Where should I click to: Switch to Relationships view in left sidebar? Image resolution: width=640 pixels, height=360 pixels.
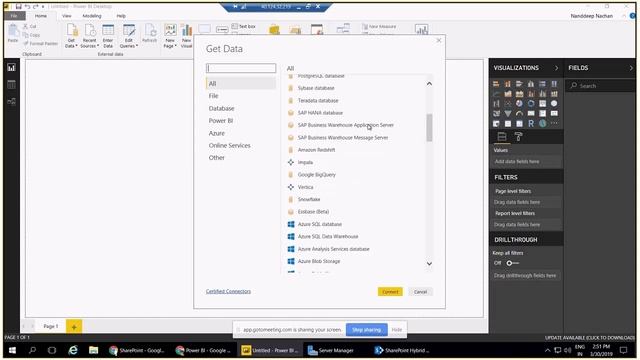pos(11,101)
